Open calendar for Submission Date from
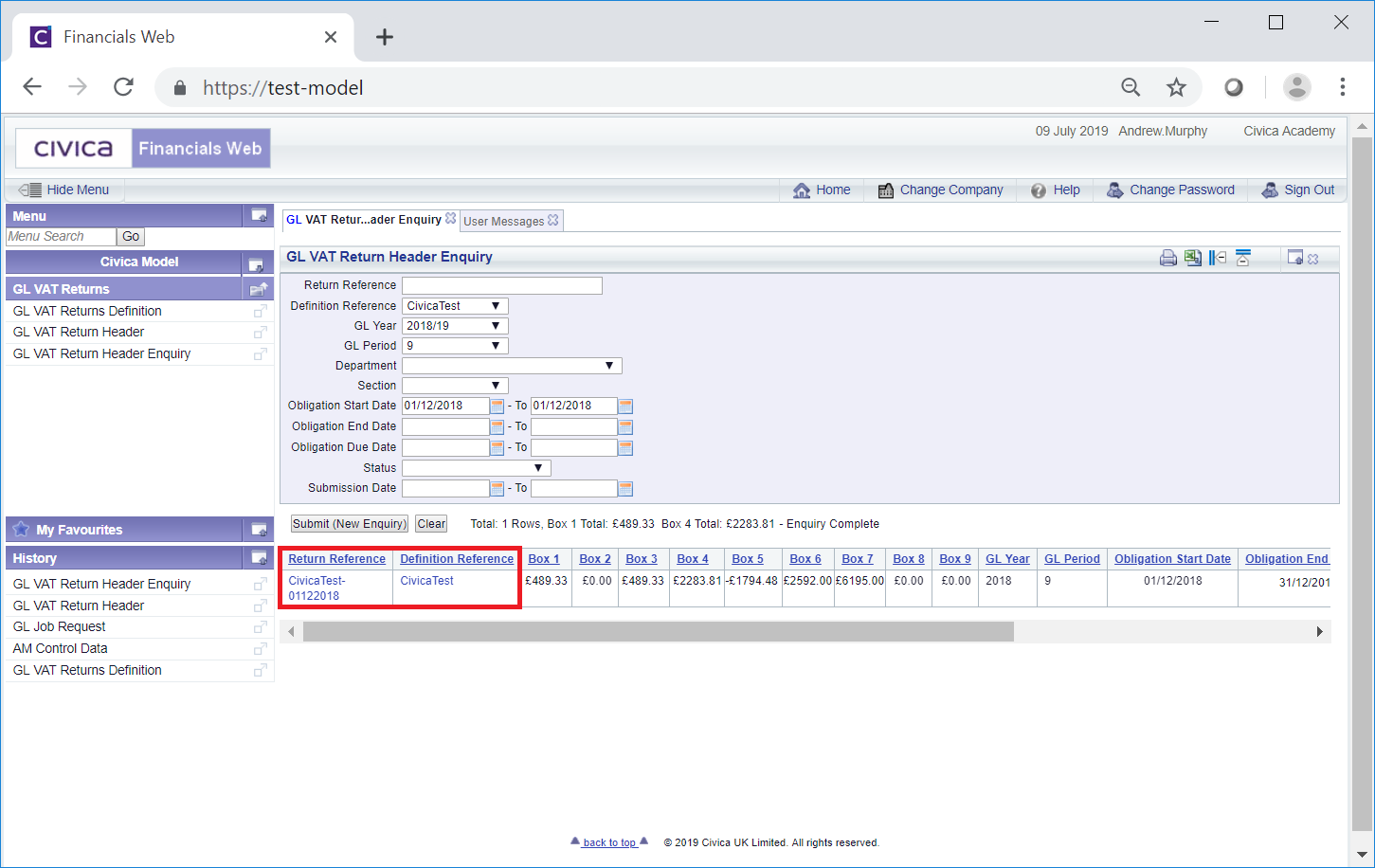This screenshot has height=868, width=1375. (498, 489)
